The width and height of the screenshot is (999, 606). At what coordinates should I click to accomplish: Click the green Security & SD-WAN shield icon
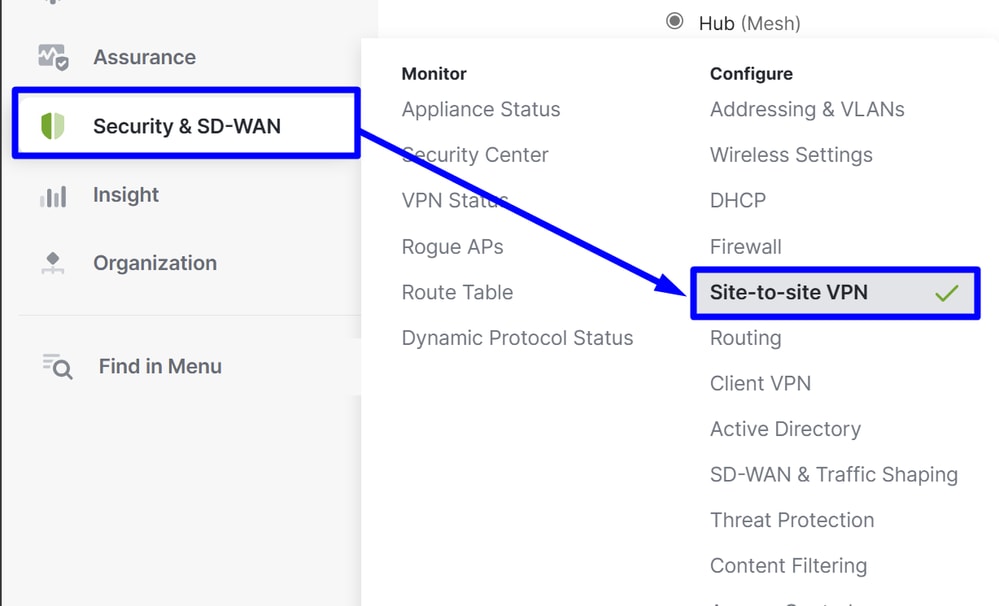click(53, 126)
